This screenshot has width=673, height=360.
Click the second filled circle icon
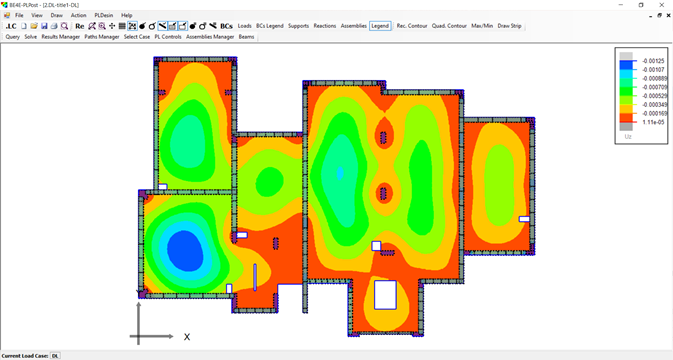[x=193, y=26]
